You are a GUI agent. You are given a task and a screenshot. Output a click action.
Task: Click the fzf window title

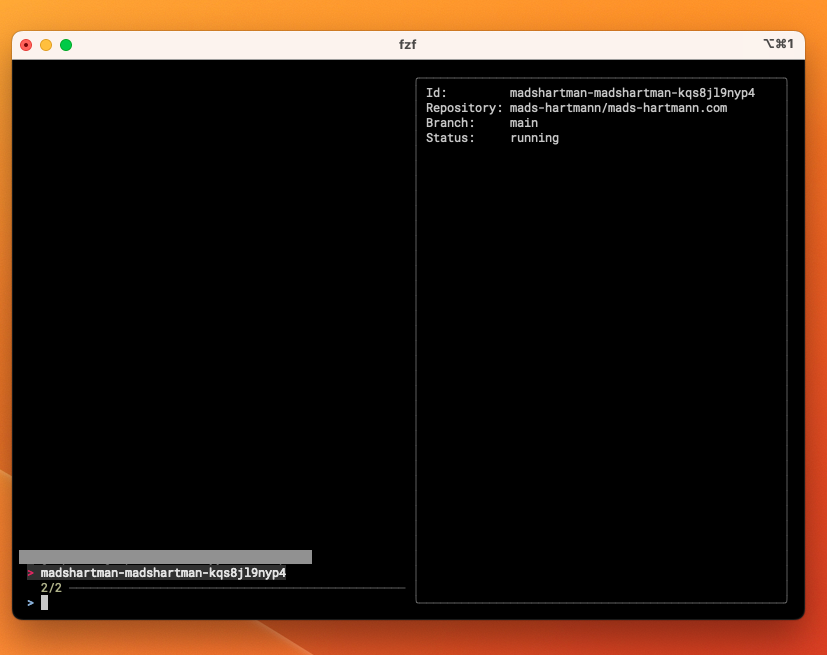[x=407, y=45]
